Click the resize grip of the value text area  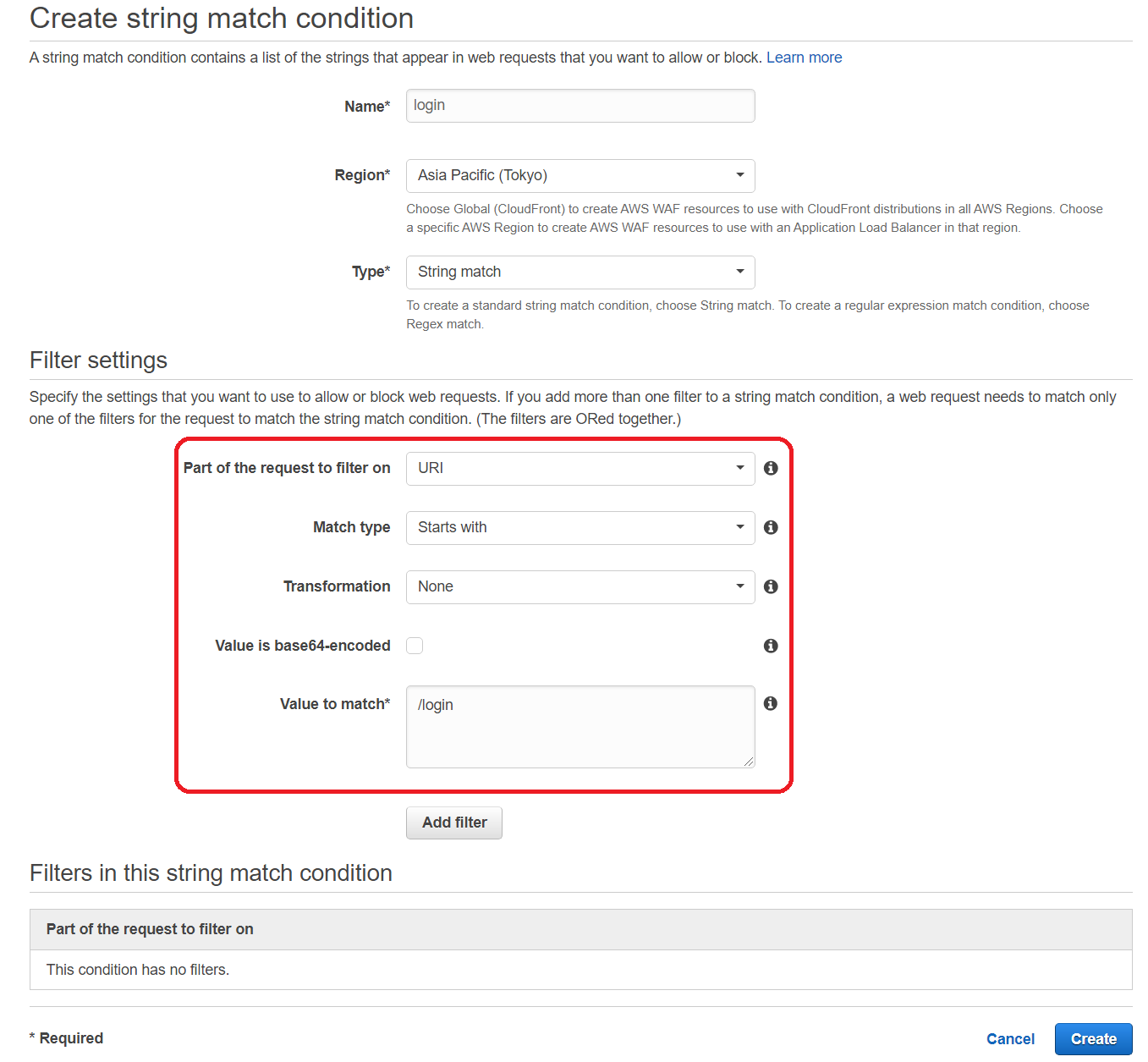[749, 762]
